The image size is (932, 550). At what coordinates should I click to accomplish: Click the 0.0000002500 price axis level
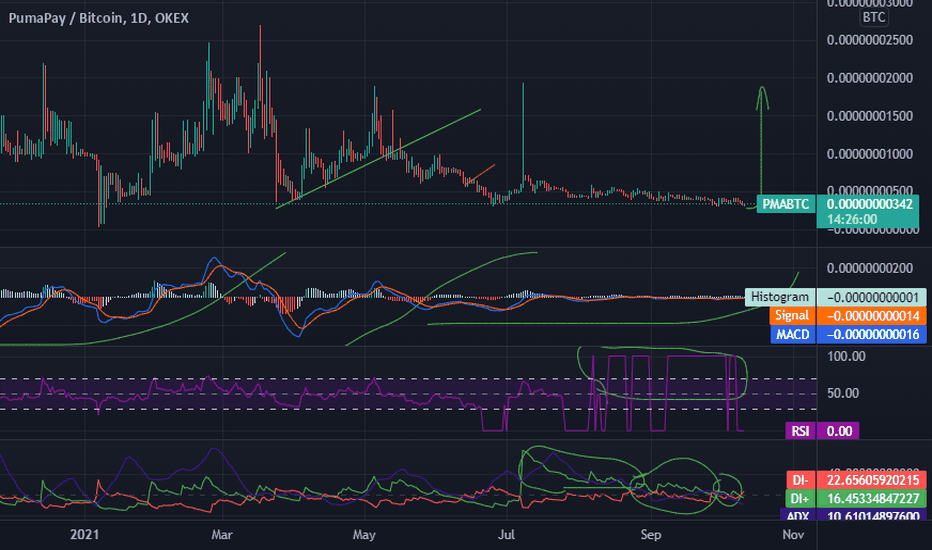(x=870, y=40)
